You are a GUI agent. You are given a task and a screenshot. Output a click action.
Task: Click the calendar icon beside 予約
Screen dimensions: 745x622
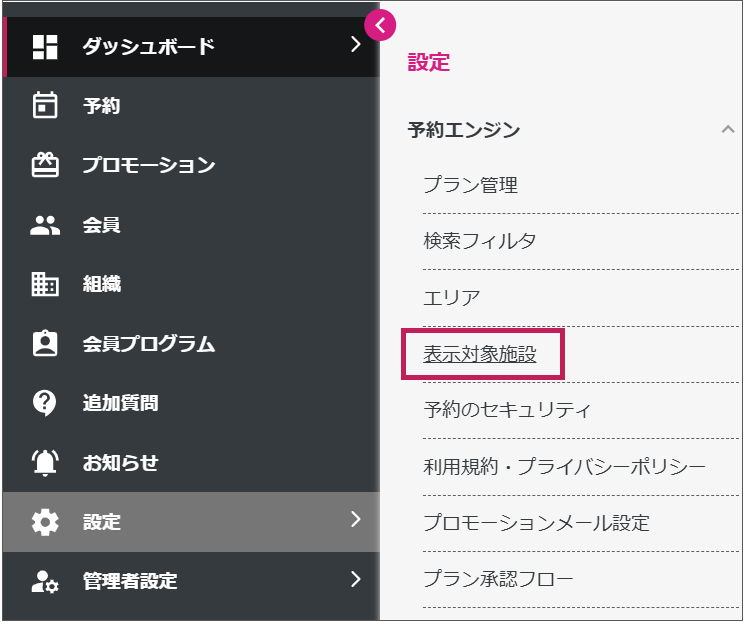tap(45, 105)
